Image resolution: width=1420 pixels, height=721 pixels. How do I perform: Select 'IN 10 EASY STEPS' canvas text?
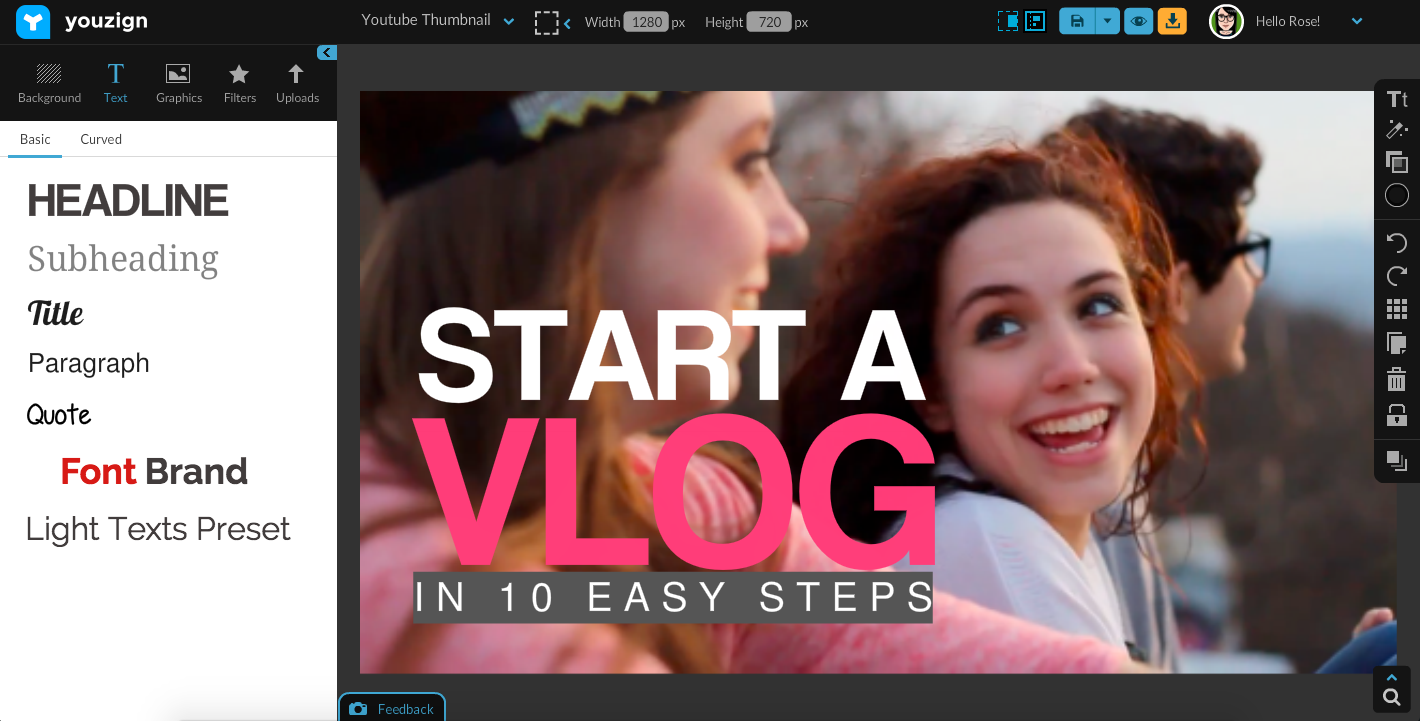[x=673, y=598]
